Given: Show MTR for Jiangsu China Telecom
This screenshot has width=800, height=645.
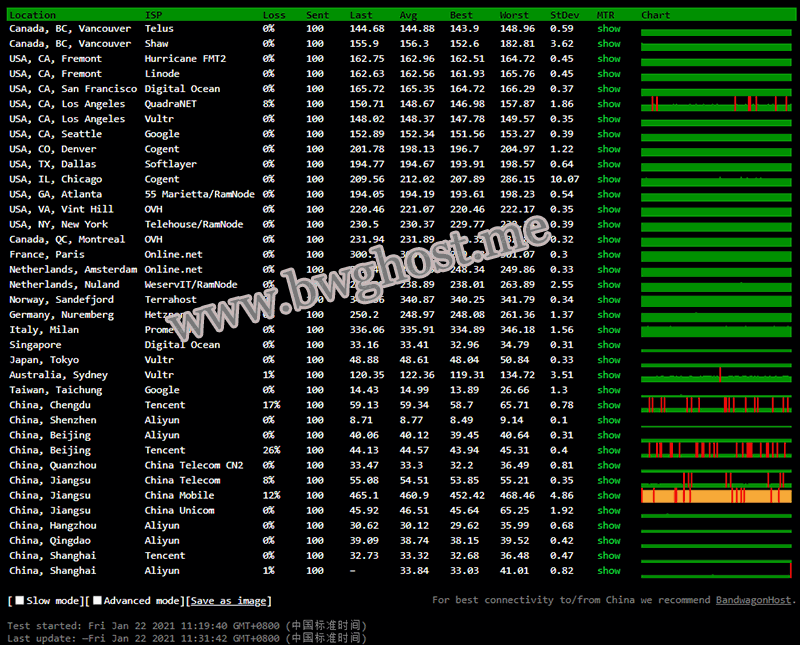Looking at the screenshot, I should (x=609, y=481).
